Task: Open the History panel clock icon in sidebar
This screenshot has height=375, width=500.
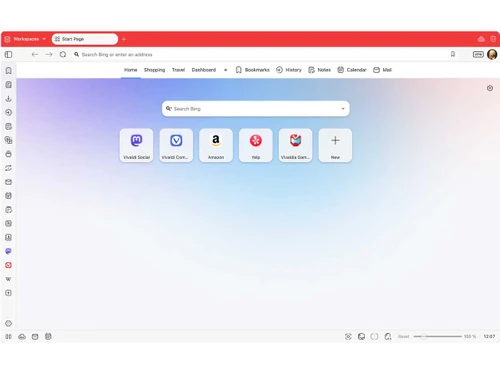Action: point(9,112)
